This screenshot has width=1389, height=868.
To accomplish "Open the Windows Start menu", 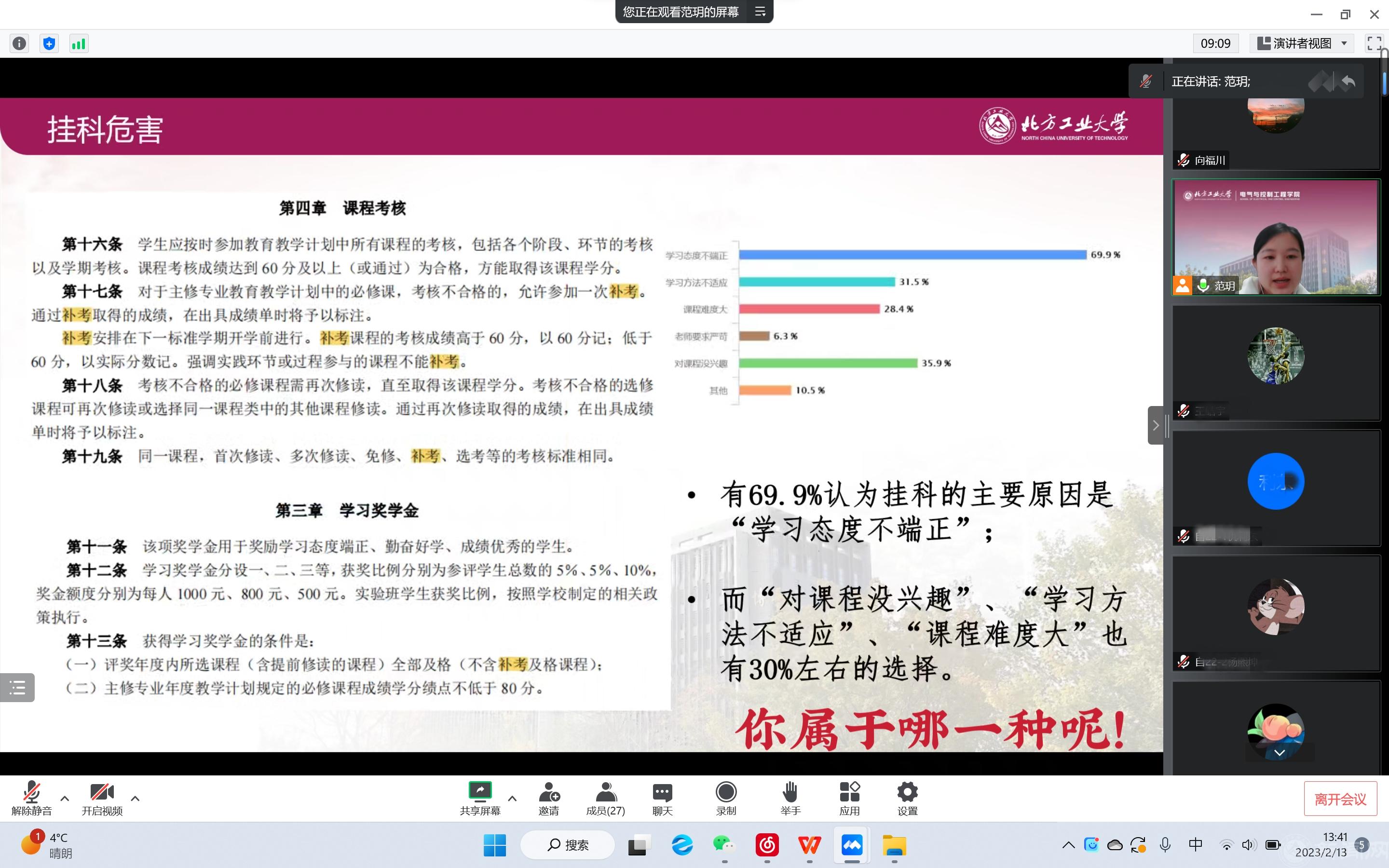I will [x=494, y=844].
